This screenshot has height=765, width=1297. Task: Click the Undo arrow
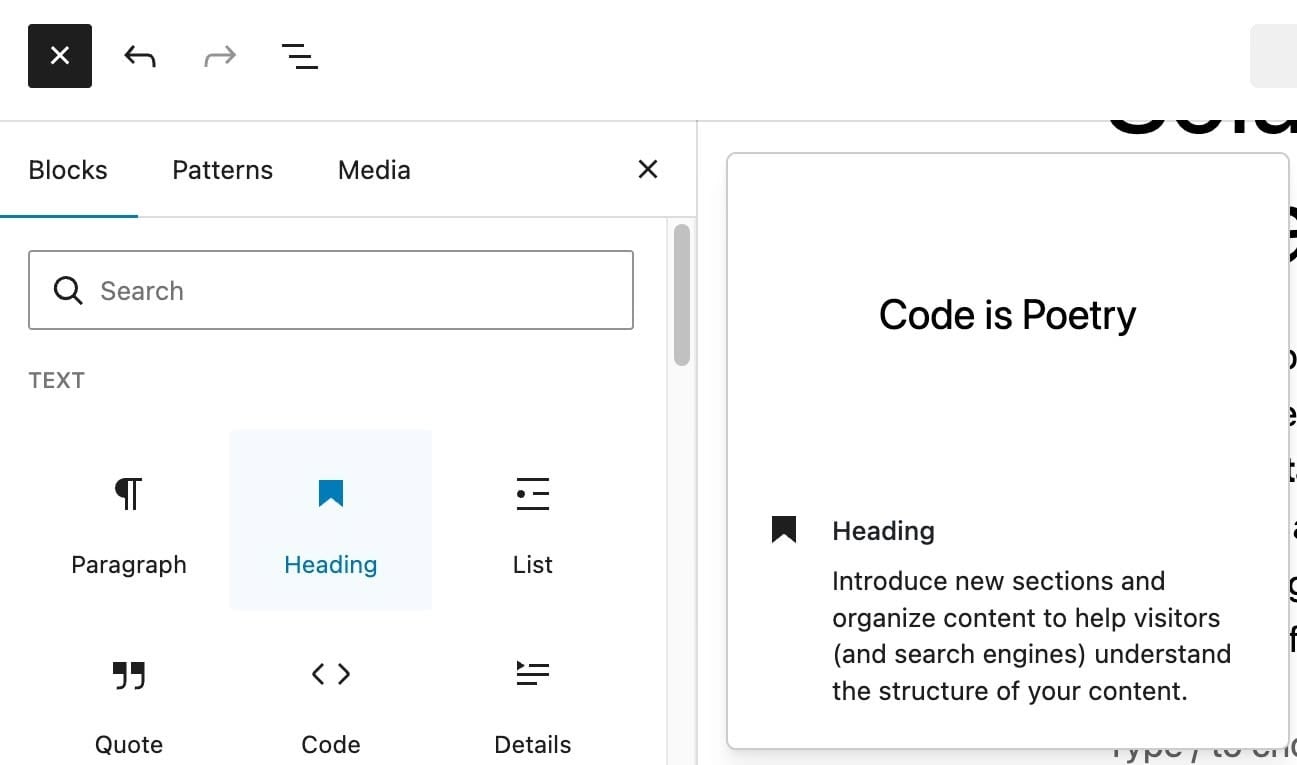(139, 57)
